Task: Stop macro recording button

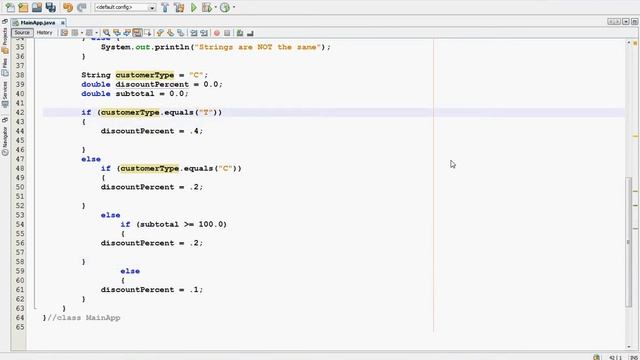Action: (227, 33)
